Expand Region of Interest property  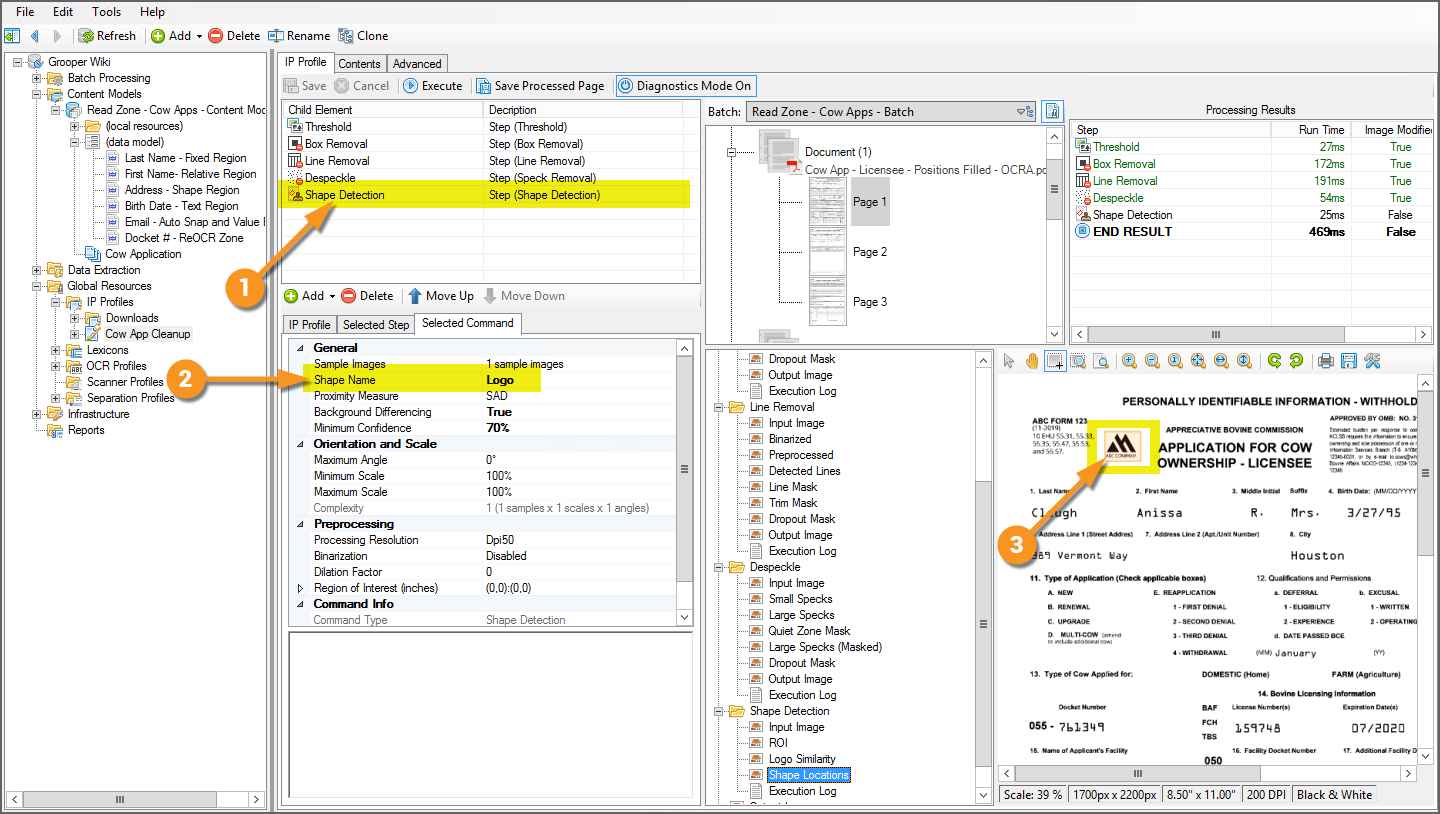(300, 588)
